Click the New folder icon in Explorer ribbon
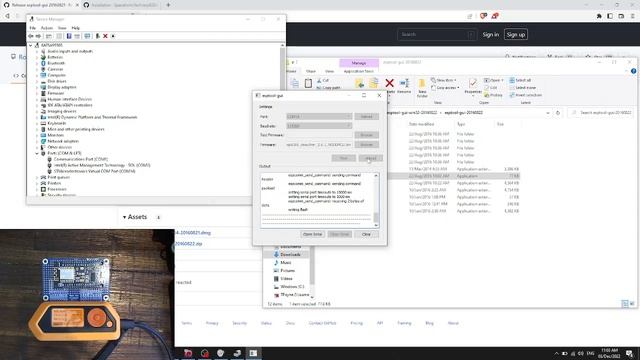 pos(422,84)
